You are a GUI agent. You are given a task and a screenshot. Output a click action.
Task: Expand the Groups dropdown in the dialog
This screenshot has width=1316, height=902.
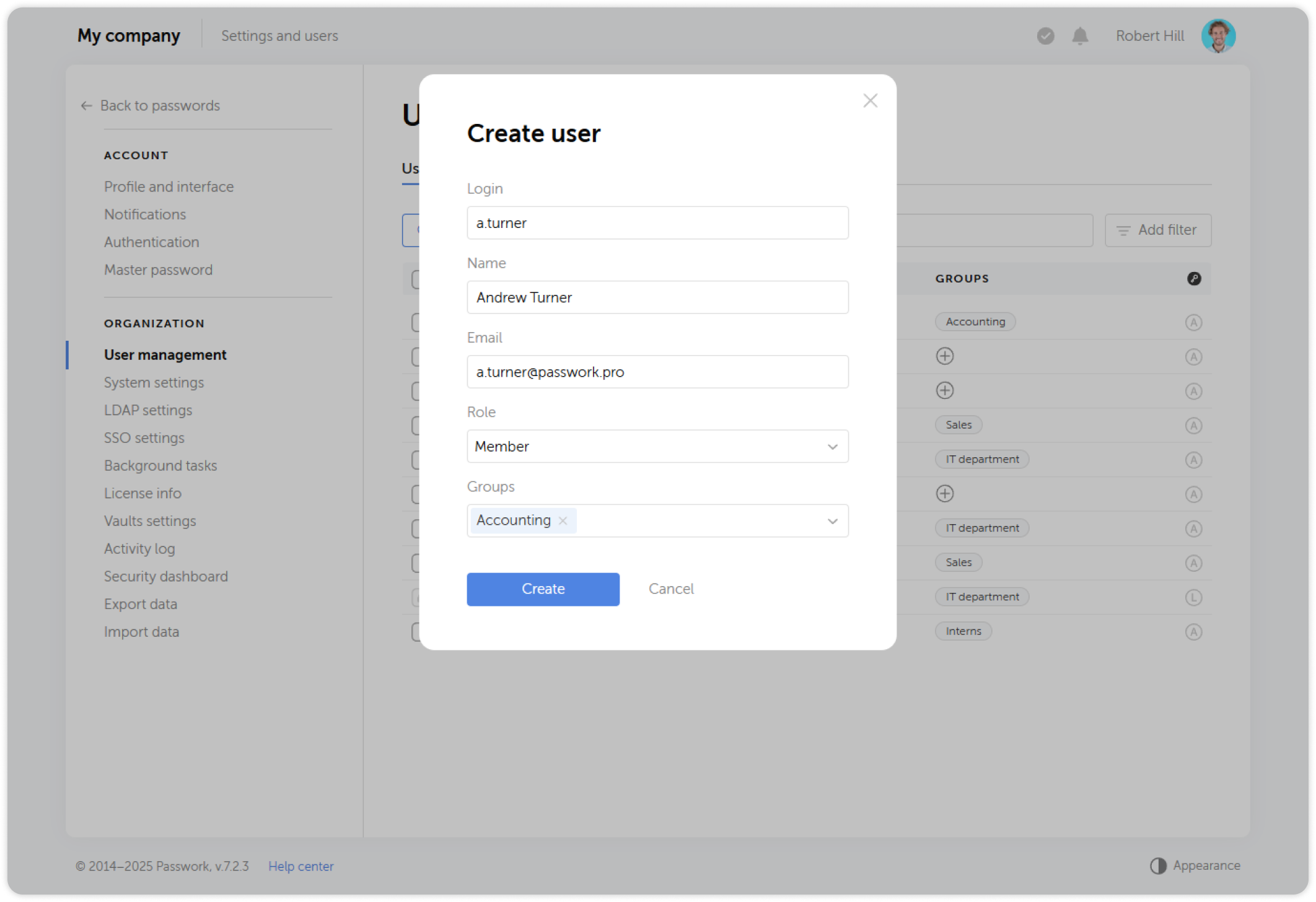pyautogui.click(x=833, y=520)
